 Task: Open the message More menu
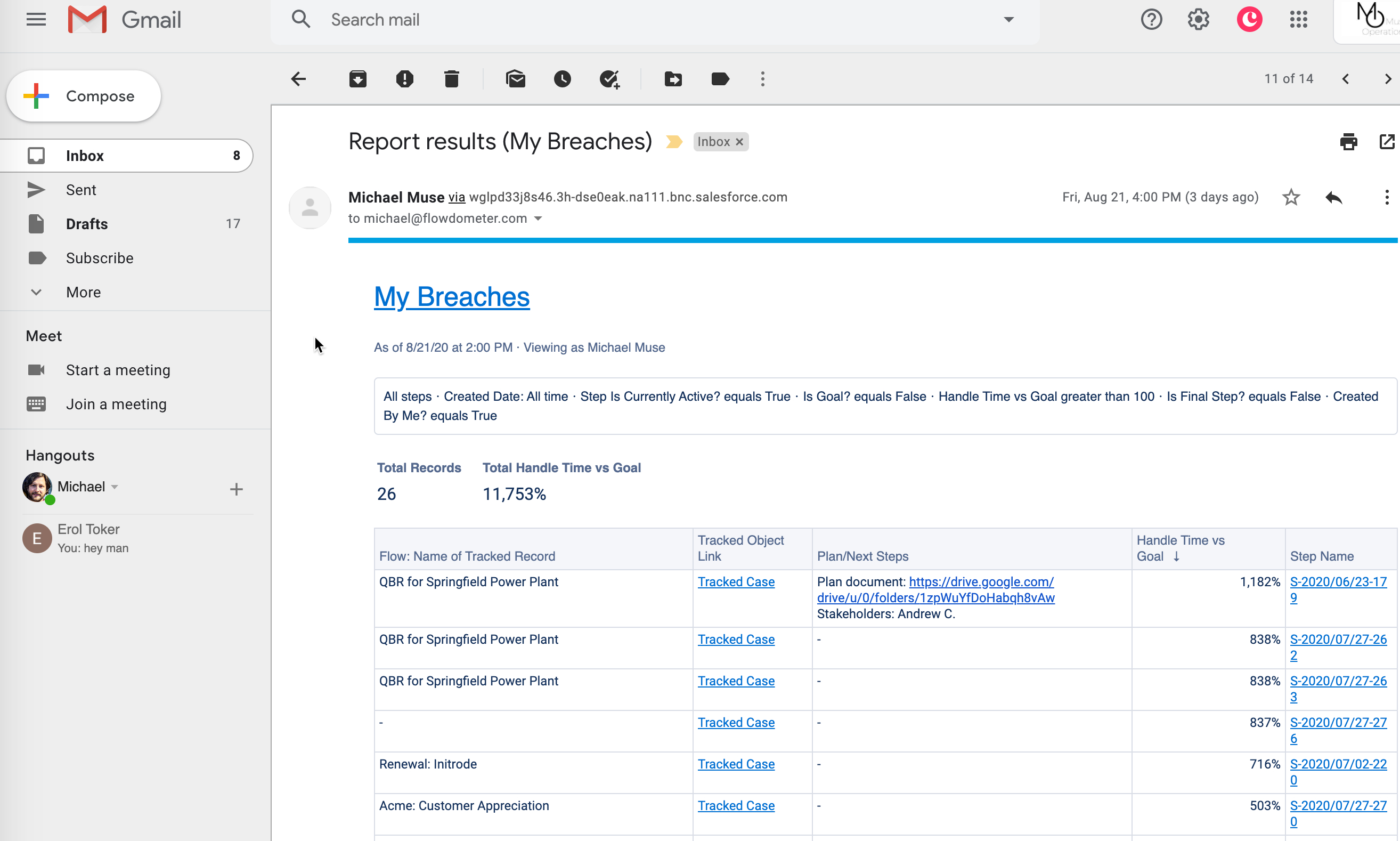pyautogui.click(x=1386, y=197)
